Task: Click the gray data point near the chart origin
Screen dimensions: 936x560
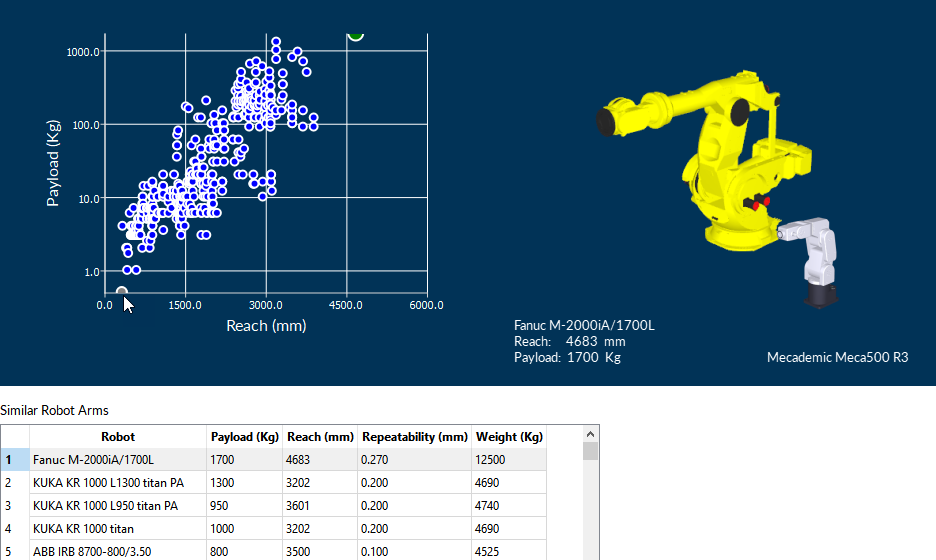Action: click(x=121, y=292)
